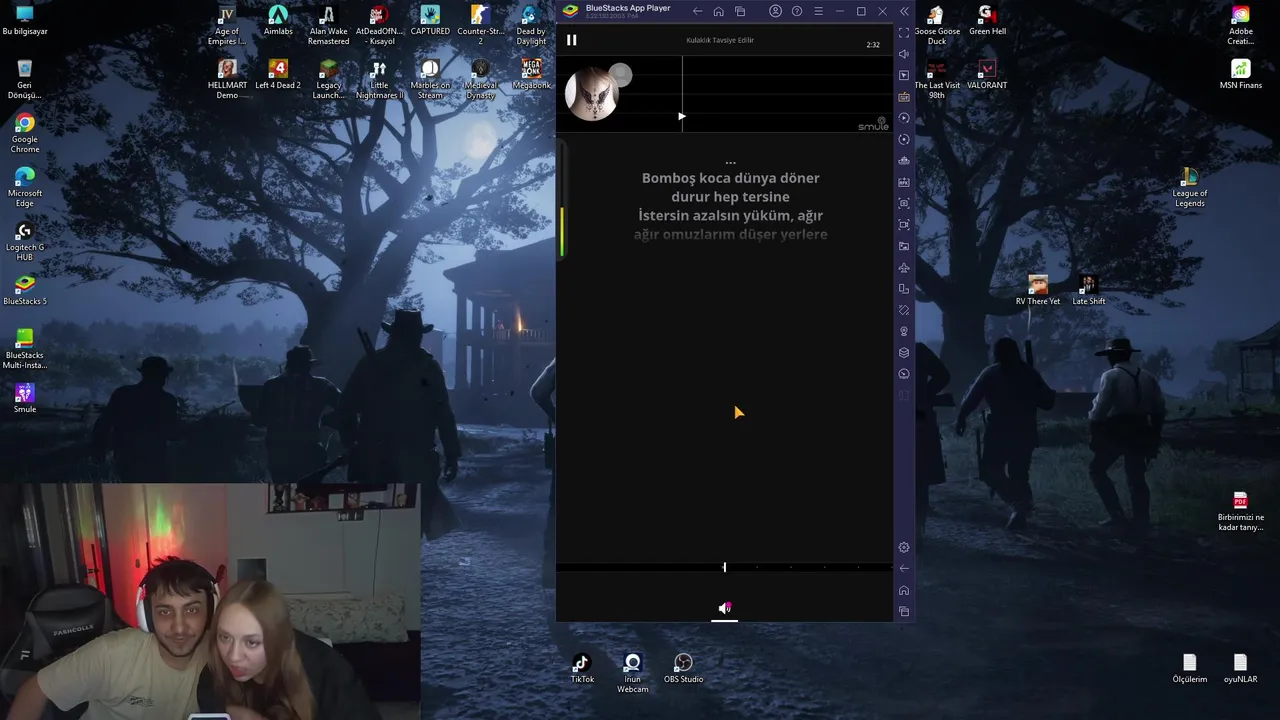The height and width of the screenshot is (720, 1280).
Task: Open BlueStacks settings gear in sidebar
Action: click(x=904, y=547)
